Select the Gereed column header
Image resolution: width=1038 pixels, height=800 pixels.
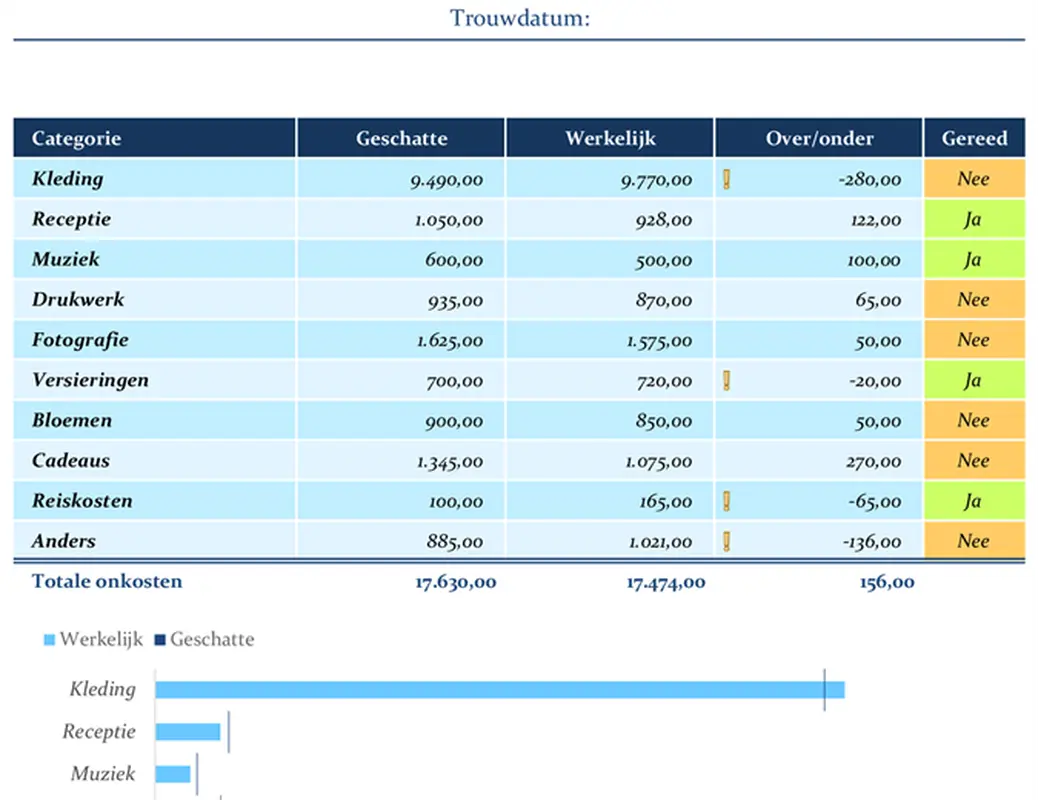(x=974, y=138)
